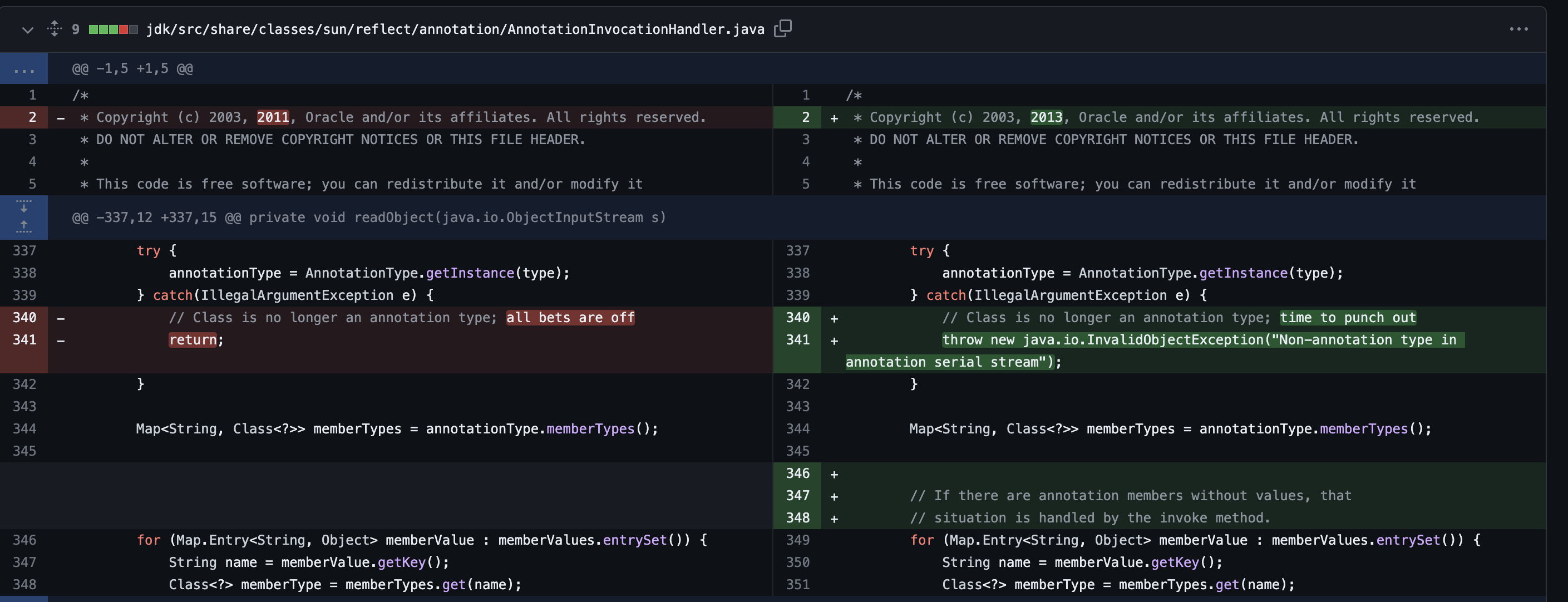Click the removed "return" statement
Screen dimensions: 1568x602
coord(193,339)
